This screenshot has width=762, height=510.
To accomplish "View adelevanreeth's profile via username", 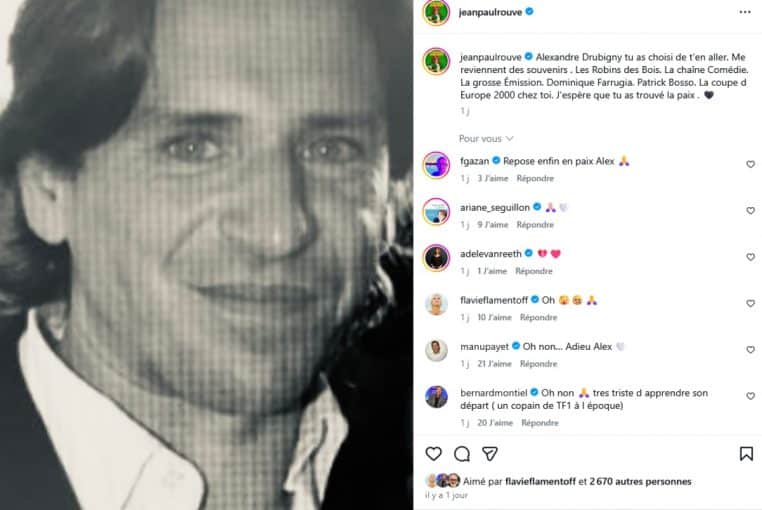I will [x=493, y=253].
